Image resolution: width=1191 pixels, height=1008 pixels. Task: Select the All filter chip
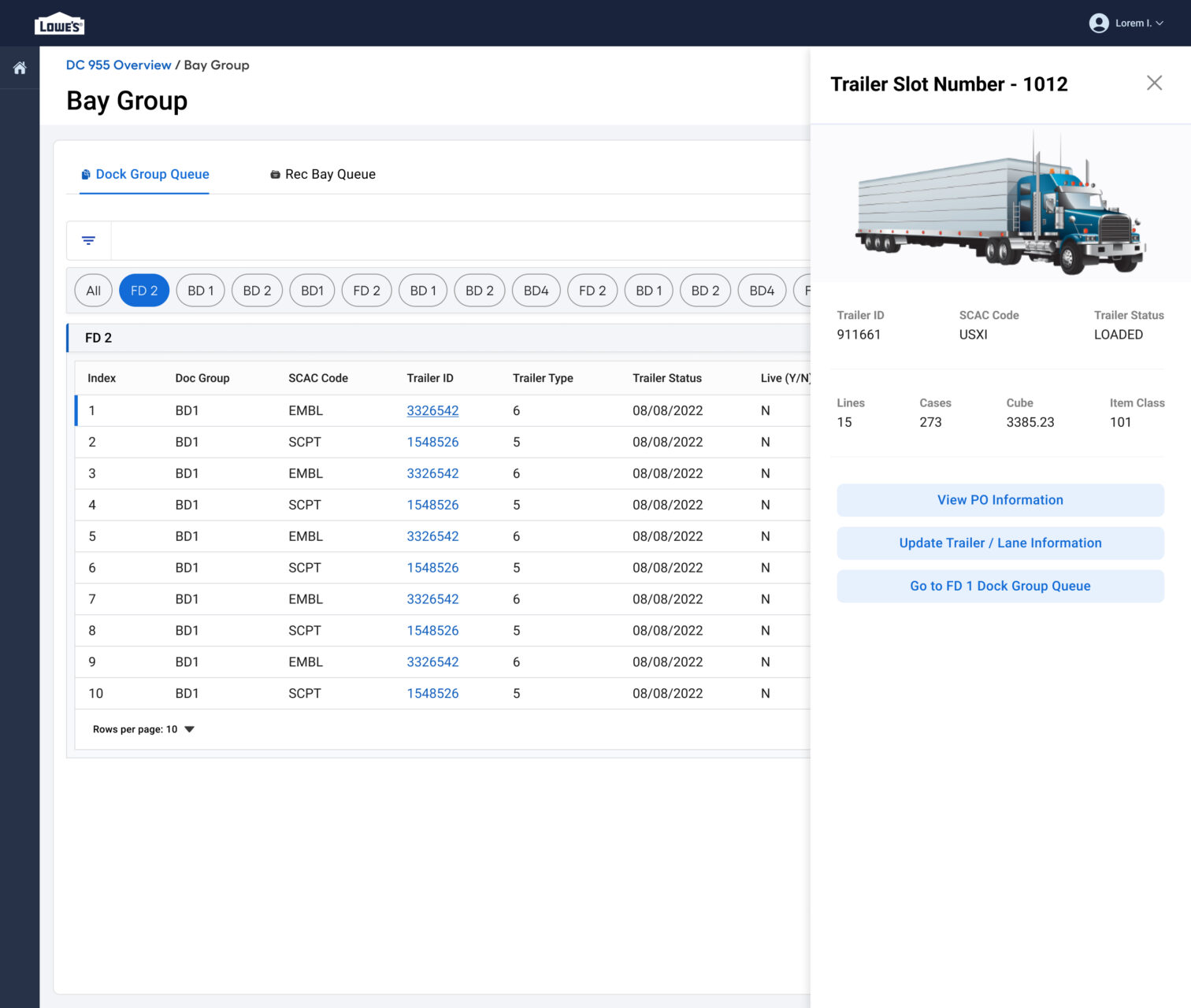[x=93, y=291]
